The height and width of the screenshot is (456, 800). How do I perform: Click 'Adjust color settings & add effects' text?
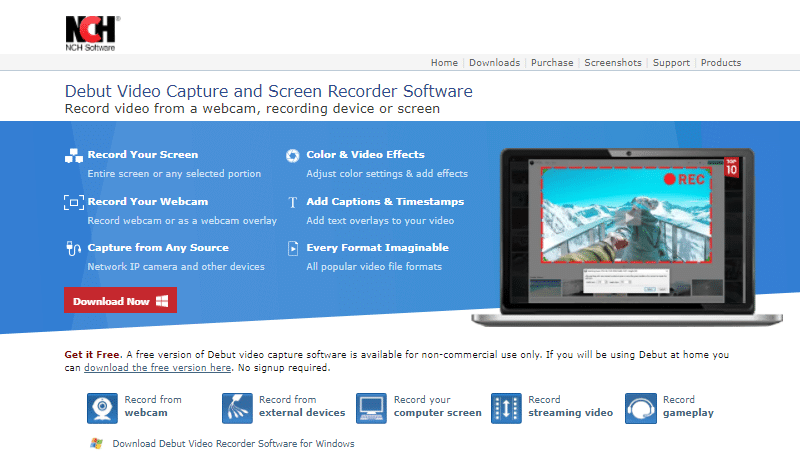387,174
